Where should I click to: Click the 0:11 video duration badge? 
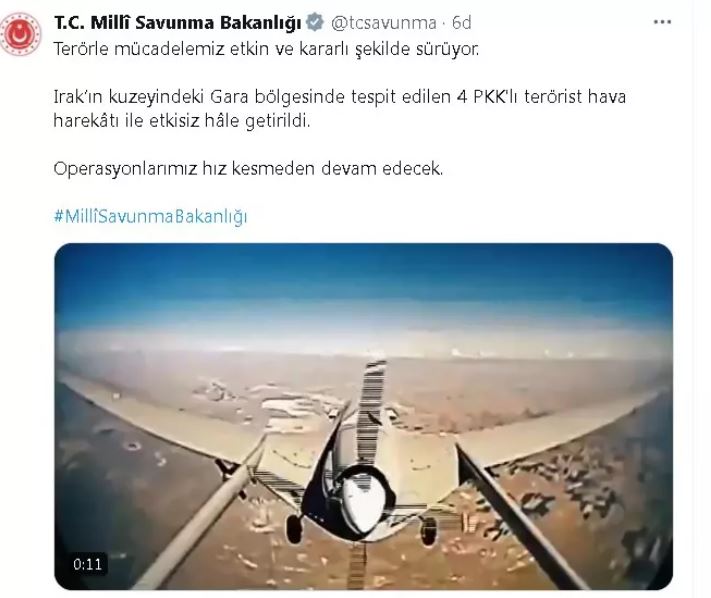tap(88, 564)
